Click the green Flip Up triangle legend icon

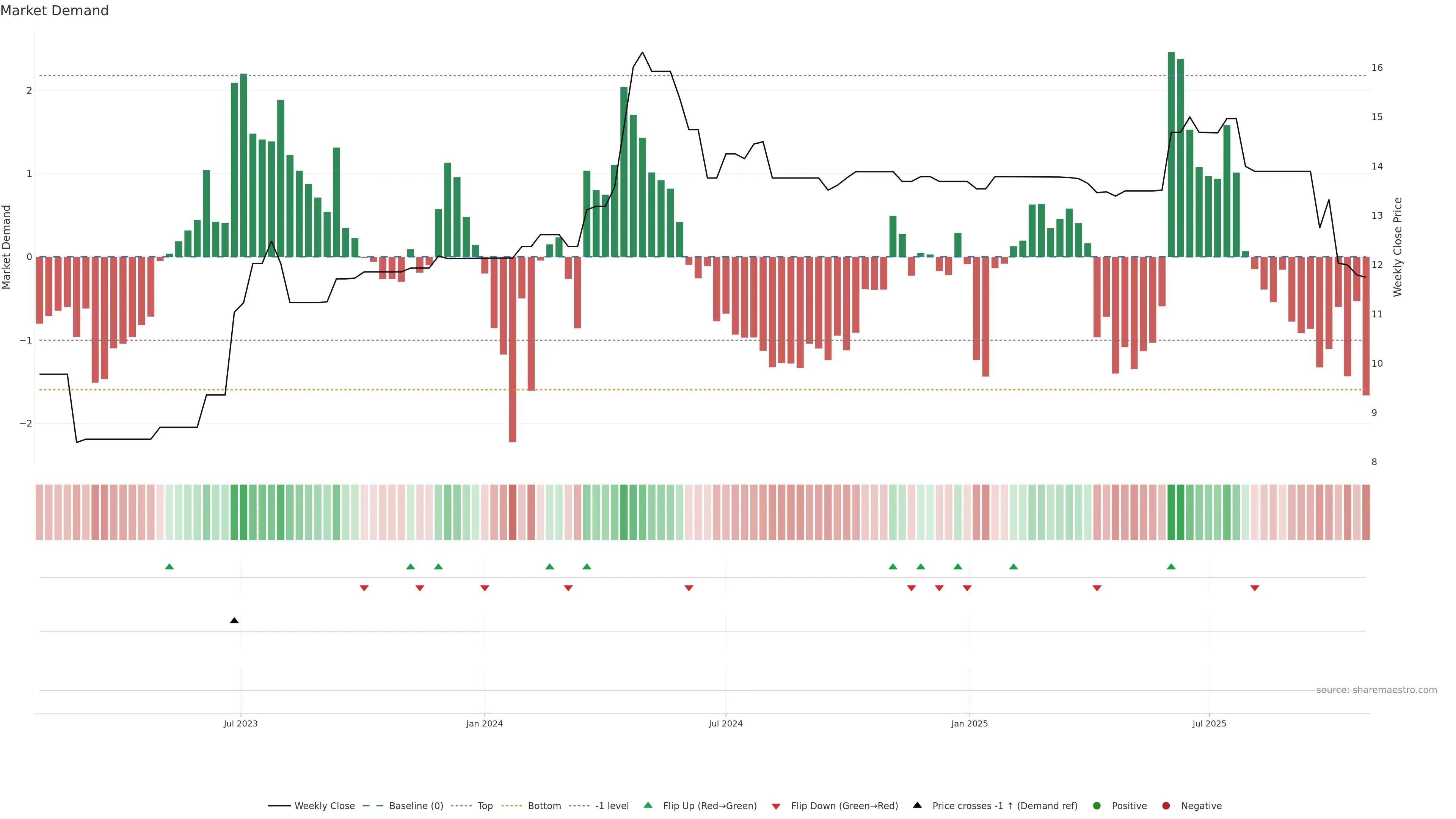(x=648, y=805)
